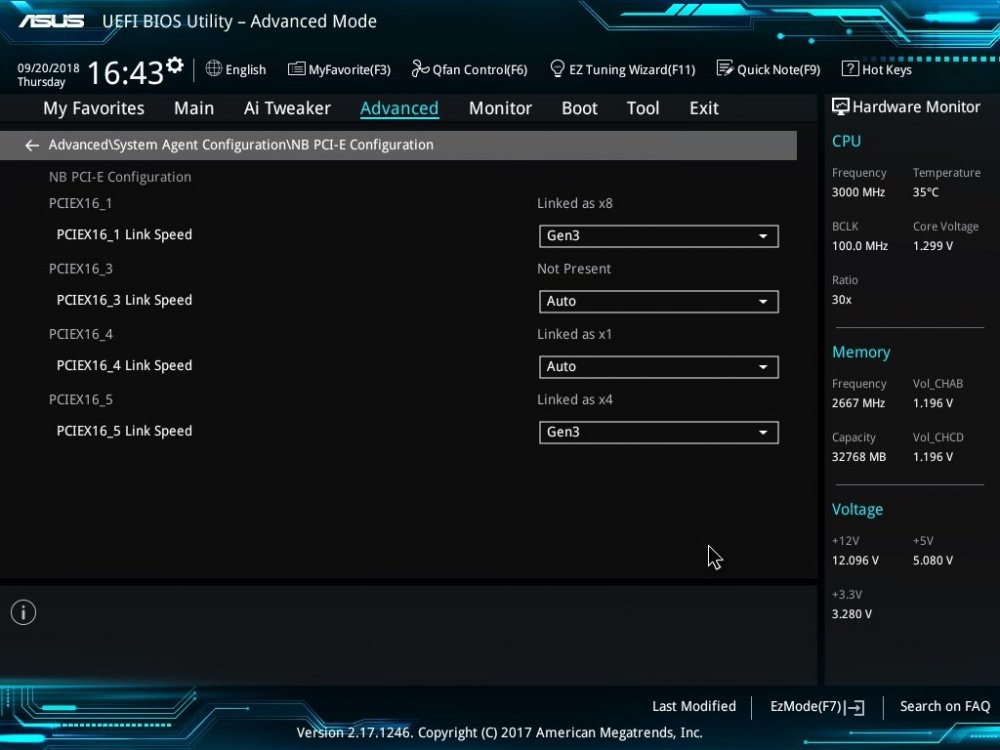Click the Quick Note pencil icon
Viewport: 1000px width, 750px height.
[x=725, y=68]
